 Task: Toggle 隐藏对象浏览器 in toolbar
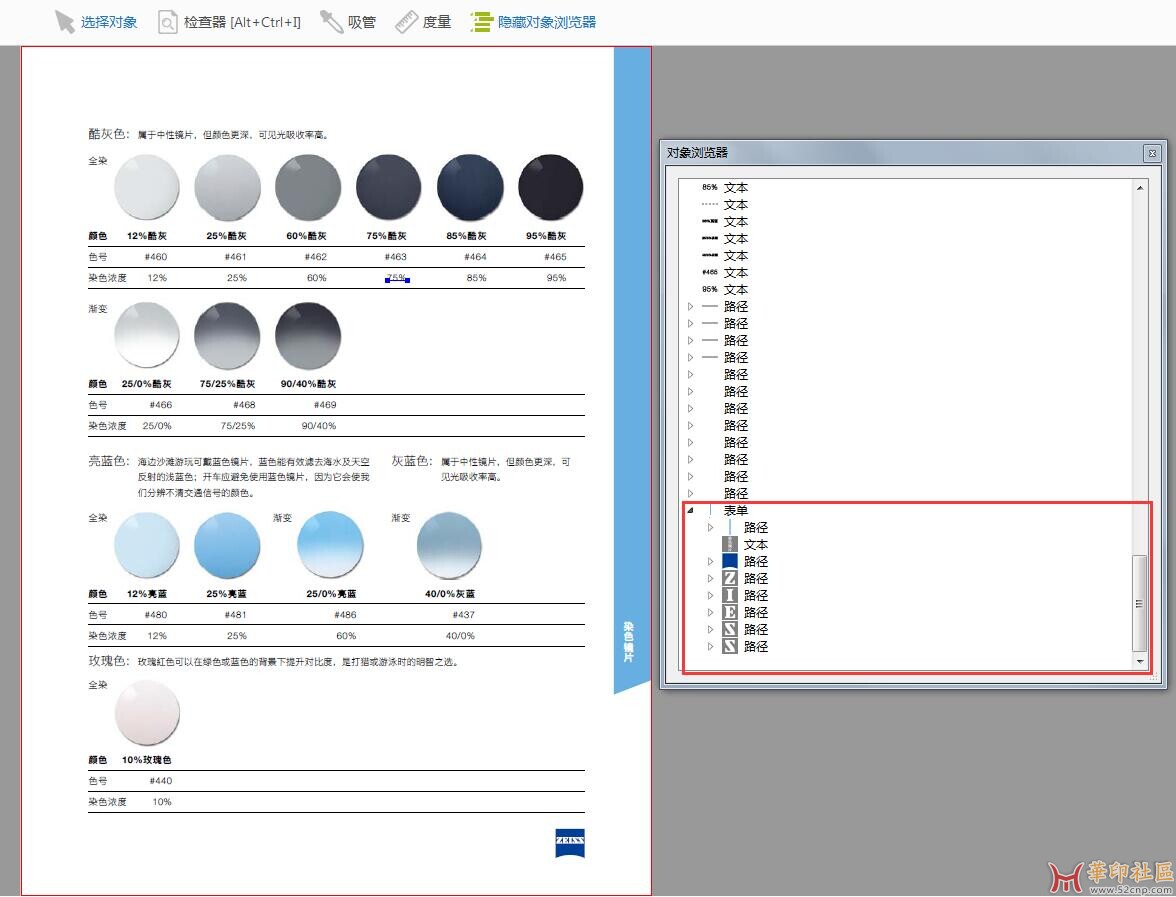533,22
